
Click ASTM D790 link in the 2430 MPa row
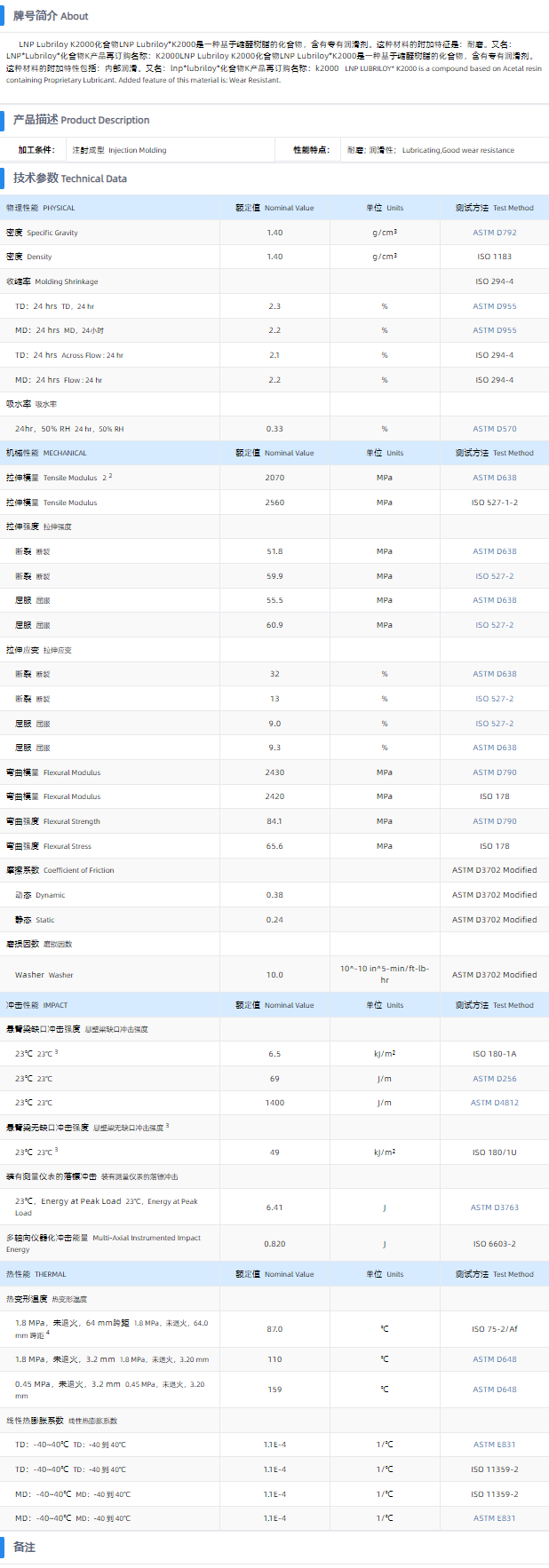click(494, 772)
